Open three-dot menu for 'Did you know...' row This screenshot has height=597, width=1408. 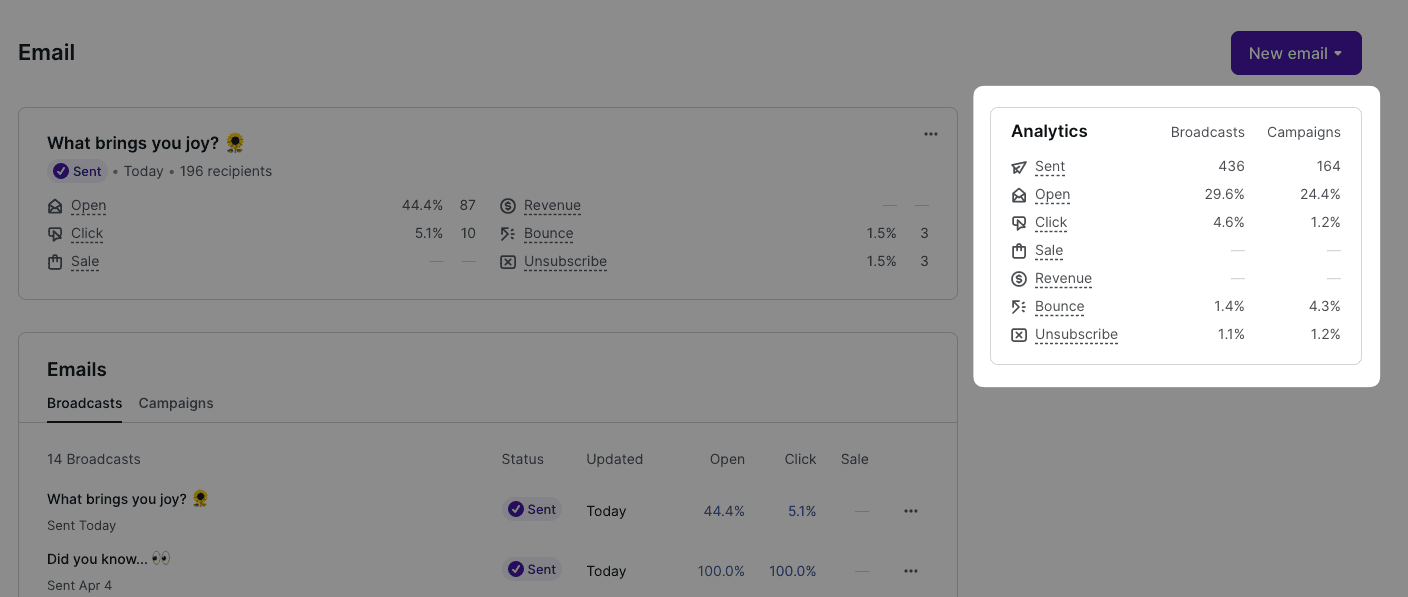point(910,571)
